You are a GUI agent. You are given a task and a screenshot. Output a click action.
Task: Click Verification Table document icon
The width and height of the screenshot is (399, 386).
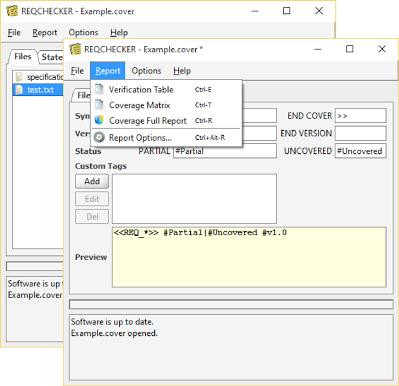click(99, 89)
